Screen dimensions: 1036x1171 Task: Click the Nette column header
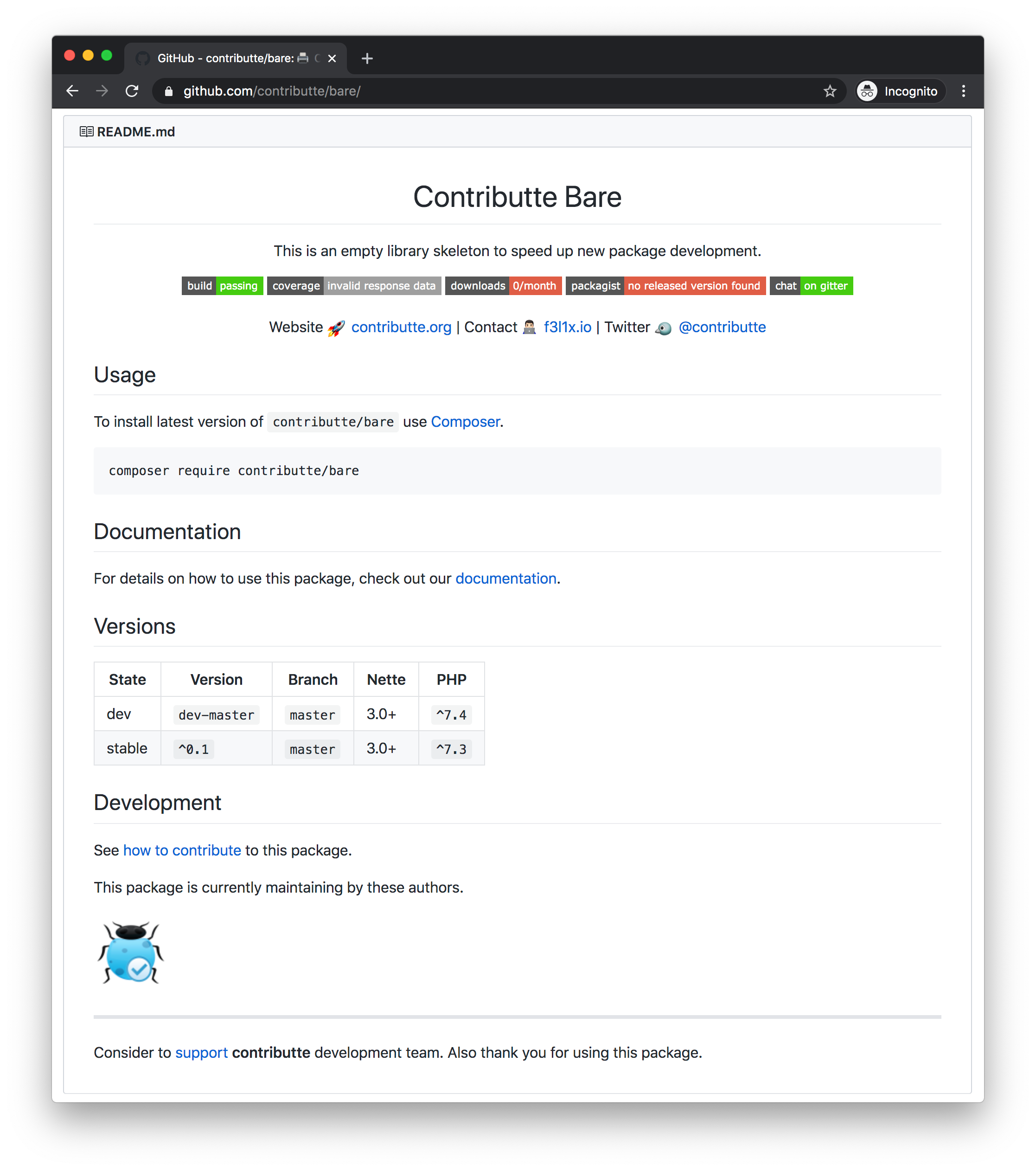tap(386, 680)
